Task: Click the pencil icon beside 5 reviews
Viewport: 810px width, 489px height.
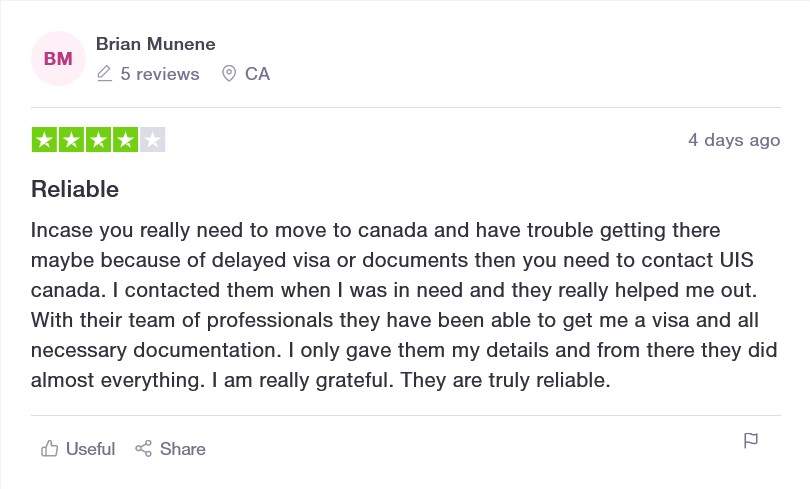Action: point(104,74)
